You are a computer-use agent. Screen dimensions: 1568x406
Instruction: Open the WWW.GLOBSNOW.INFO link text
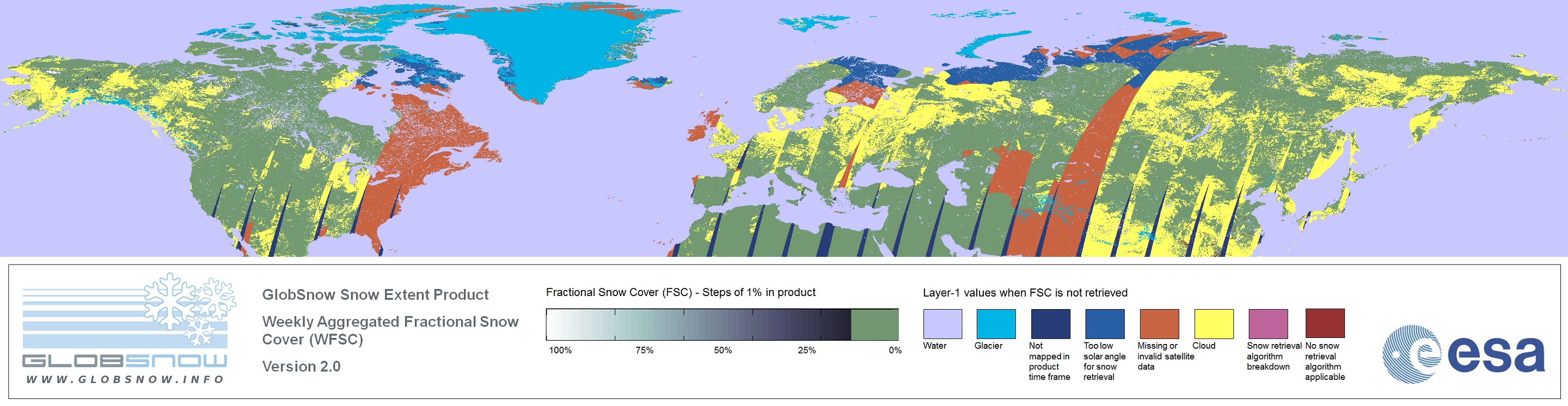[125, 379]
